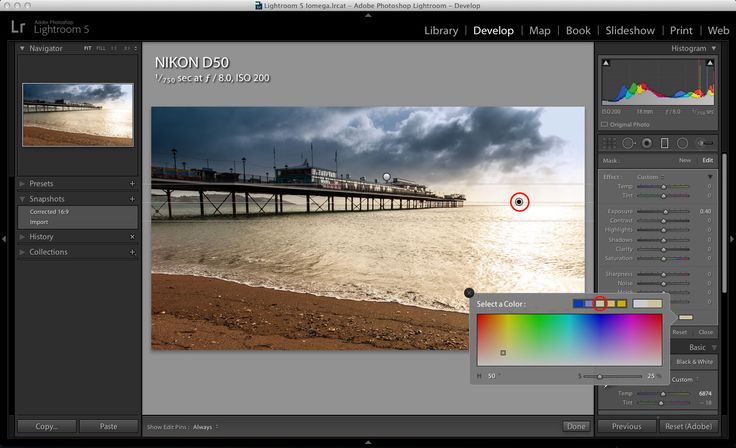Click the Exposure slider handle

tap(666, 212)
